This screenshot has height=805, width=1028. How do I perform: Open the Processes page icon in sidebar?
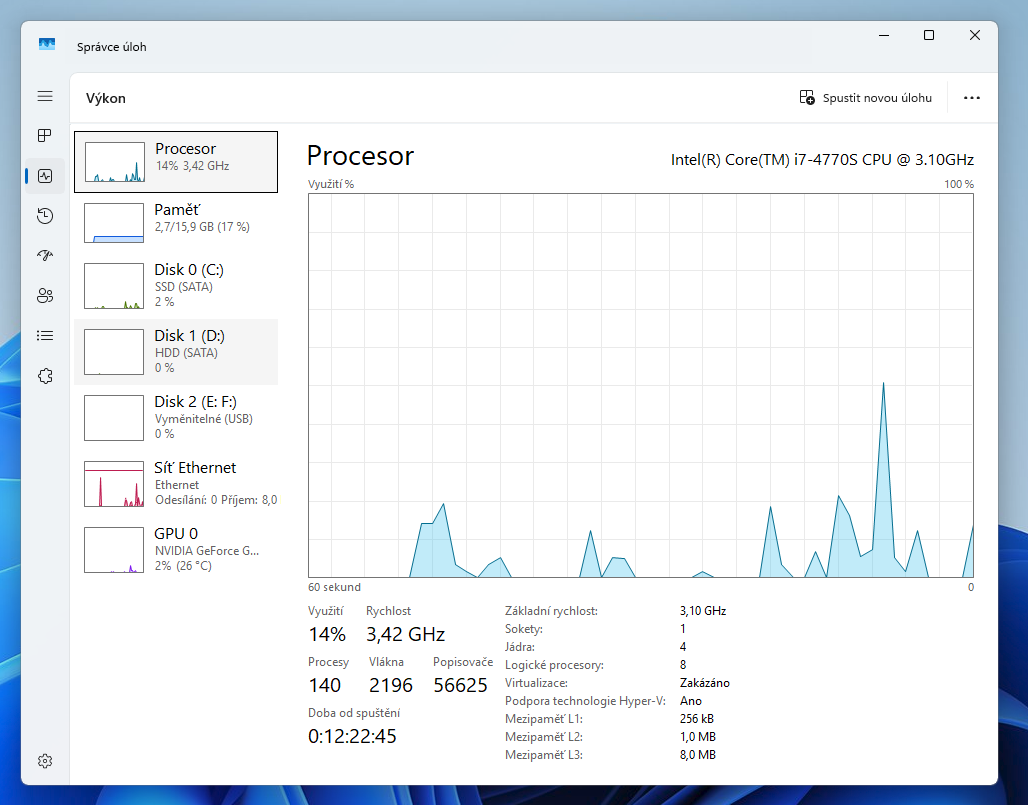[x=45, y=136]
